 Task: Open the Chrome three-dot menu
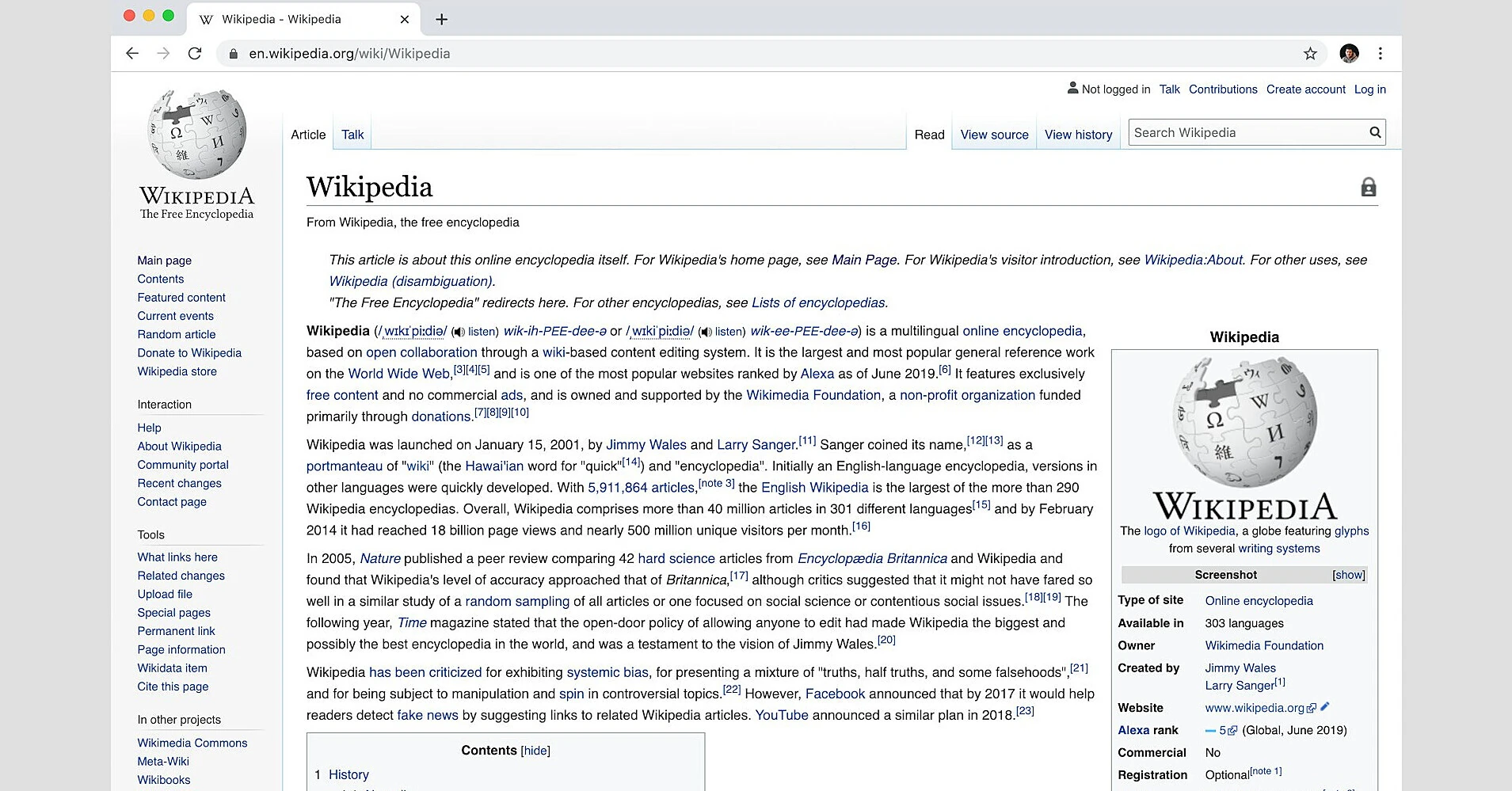(1380, 53)
